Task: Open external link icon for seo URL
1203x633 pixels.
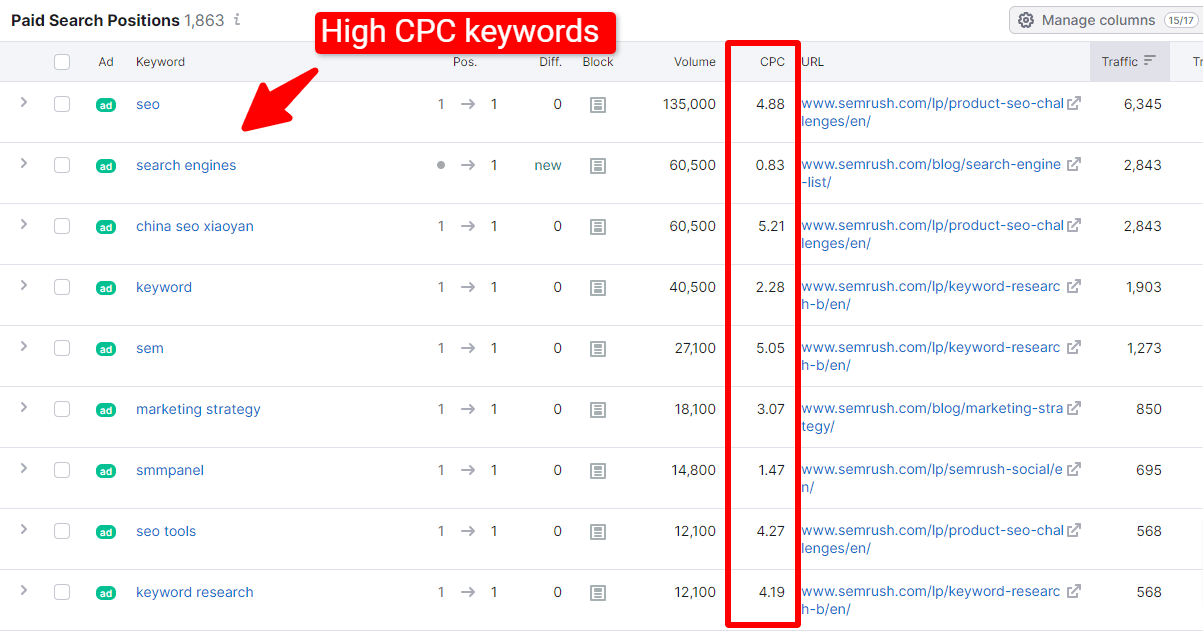Action: click(x=1074, y=103)
